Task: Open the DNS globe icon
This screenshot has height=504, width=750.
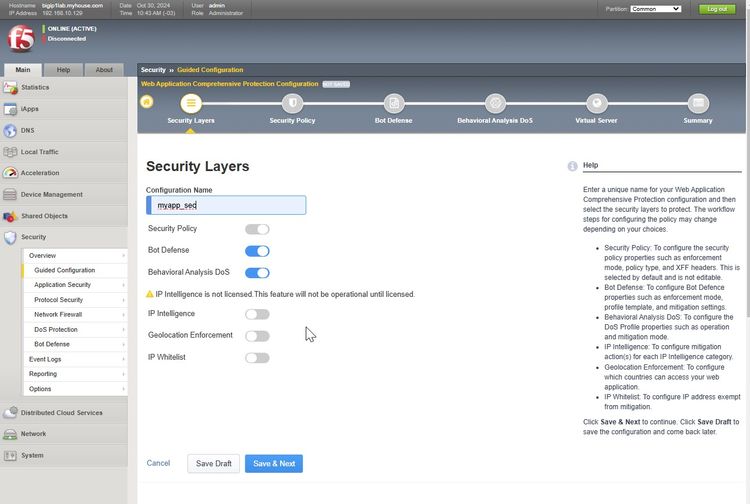Action: (x=10, y=131)
